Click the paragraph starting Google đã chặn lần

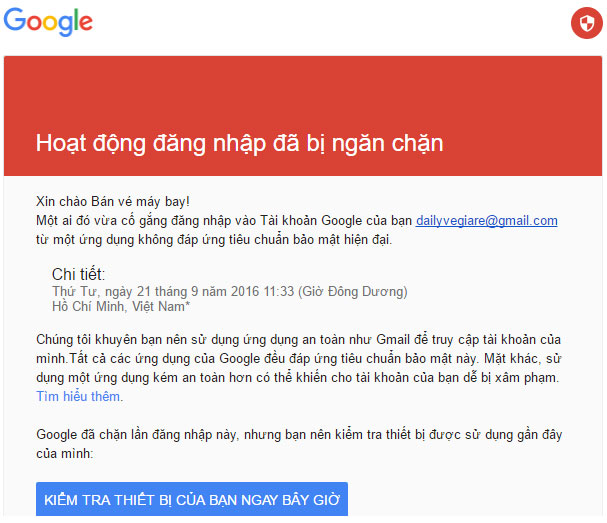pyautogui.click(x=299, y=444)
